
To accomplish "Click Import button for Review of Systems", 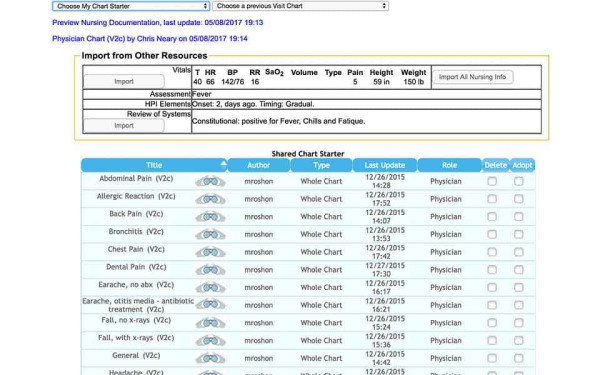I will (x=124, y=126).
